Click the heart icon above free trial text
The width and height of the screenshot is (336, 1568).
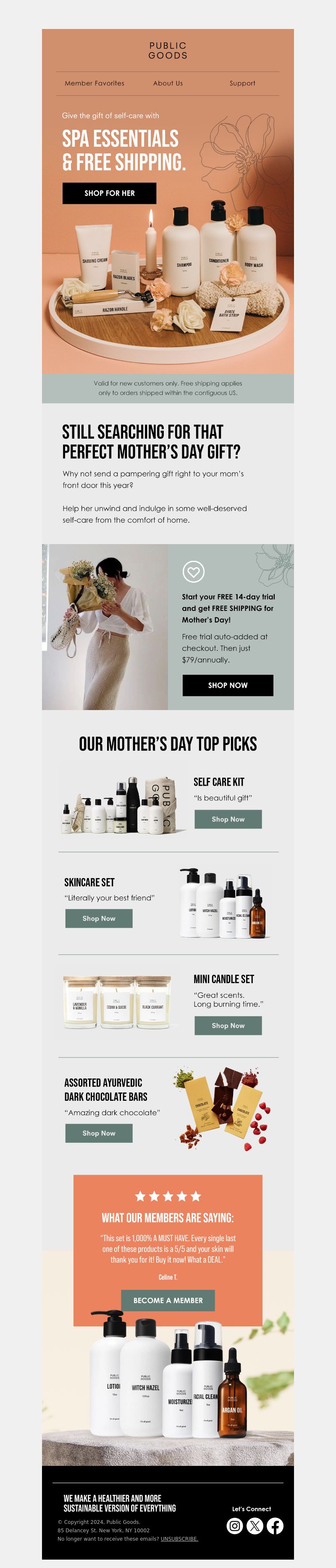click(x=194, y=571)
